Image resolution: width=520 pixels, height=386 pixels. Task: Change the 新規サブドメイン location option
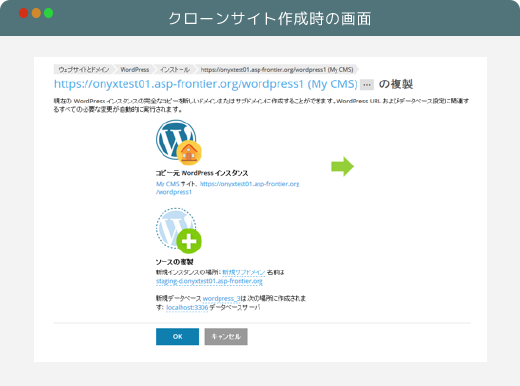pyautogui.click(x=244, y=272)
